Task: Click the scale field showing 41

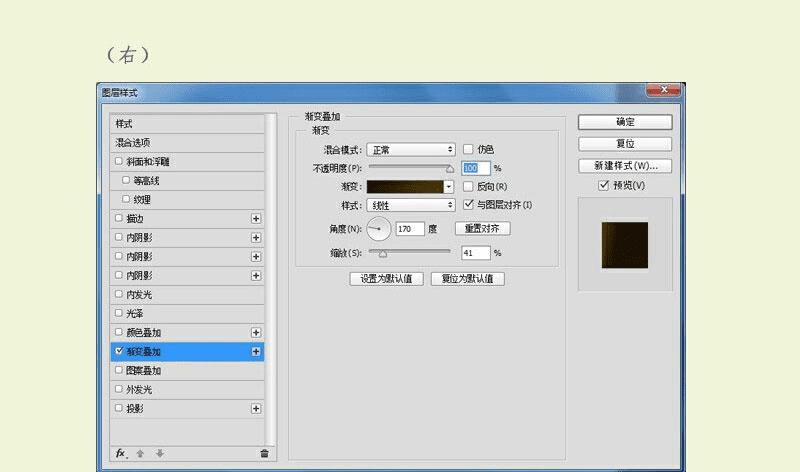Action: [476, 253]
